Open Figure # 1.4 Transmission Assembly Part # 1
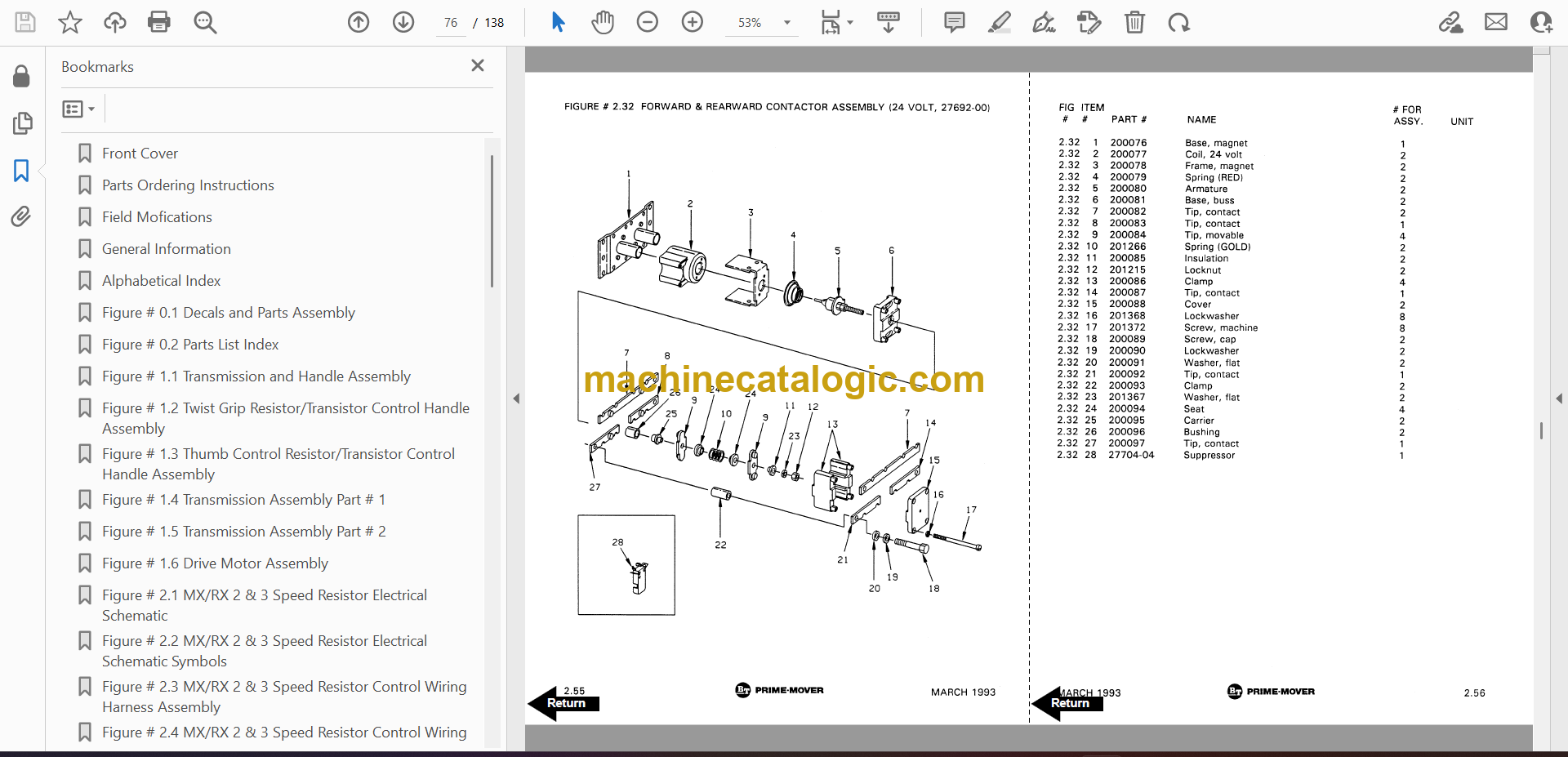 click(243, 500)
